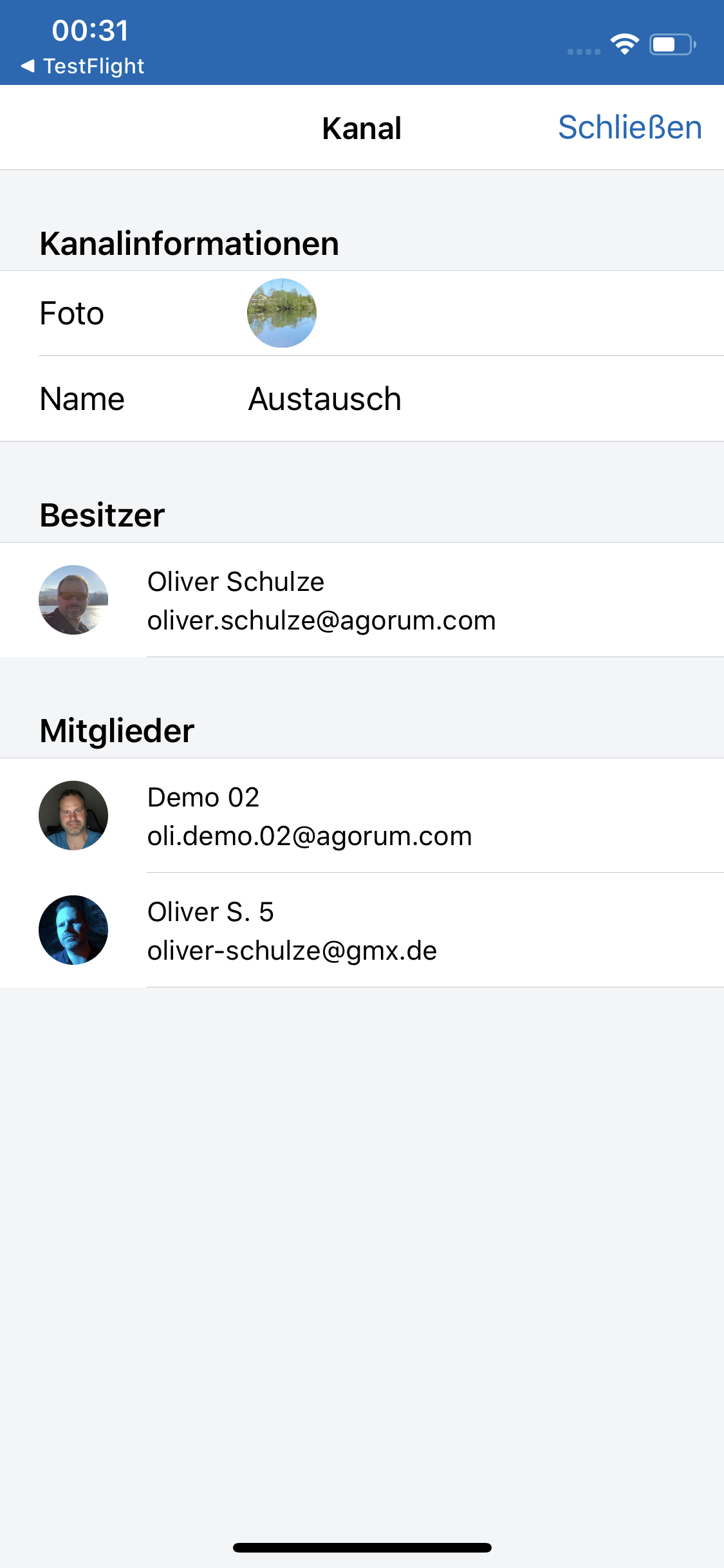Tap the Name row label

pyautogui.click(x=82, y=399)
